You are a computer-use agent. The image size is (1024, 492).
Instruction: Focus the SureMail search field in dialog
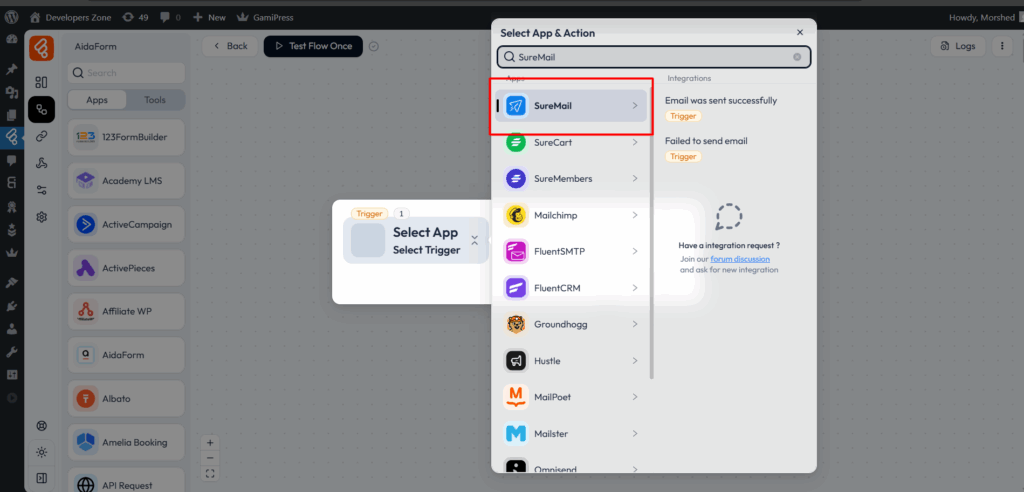click(x=654, y=57)
